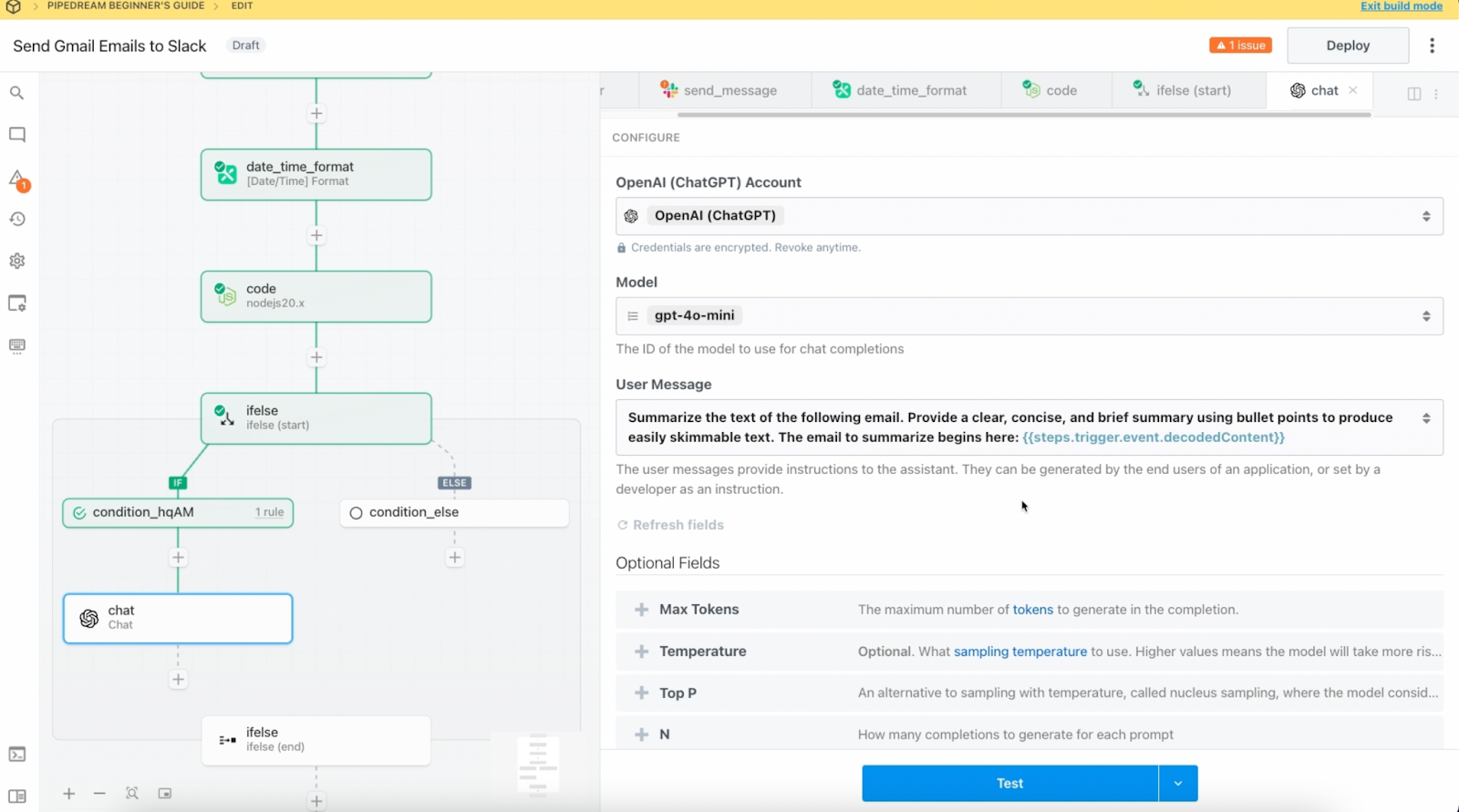Open the Test button dropdown arrow
This screenshot has width=1459, height=812.
(1178, 783)
